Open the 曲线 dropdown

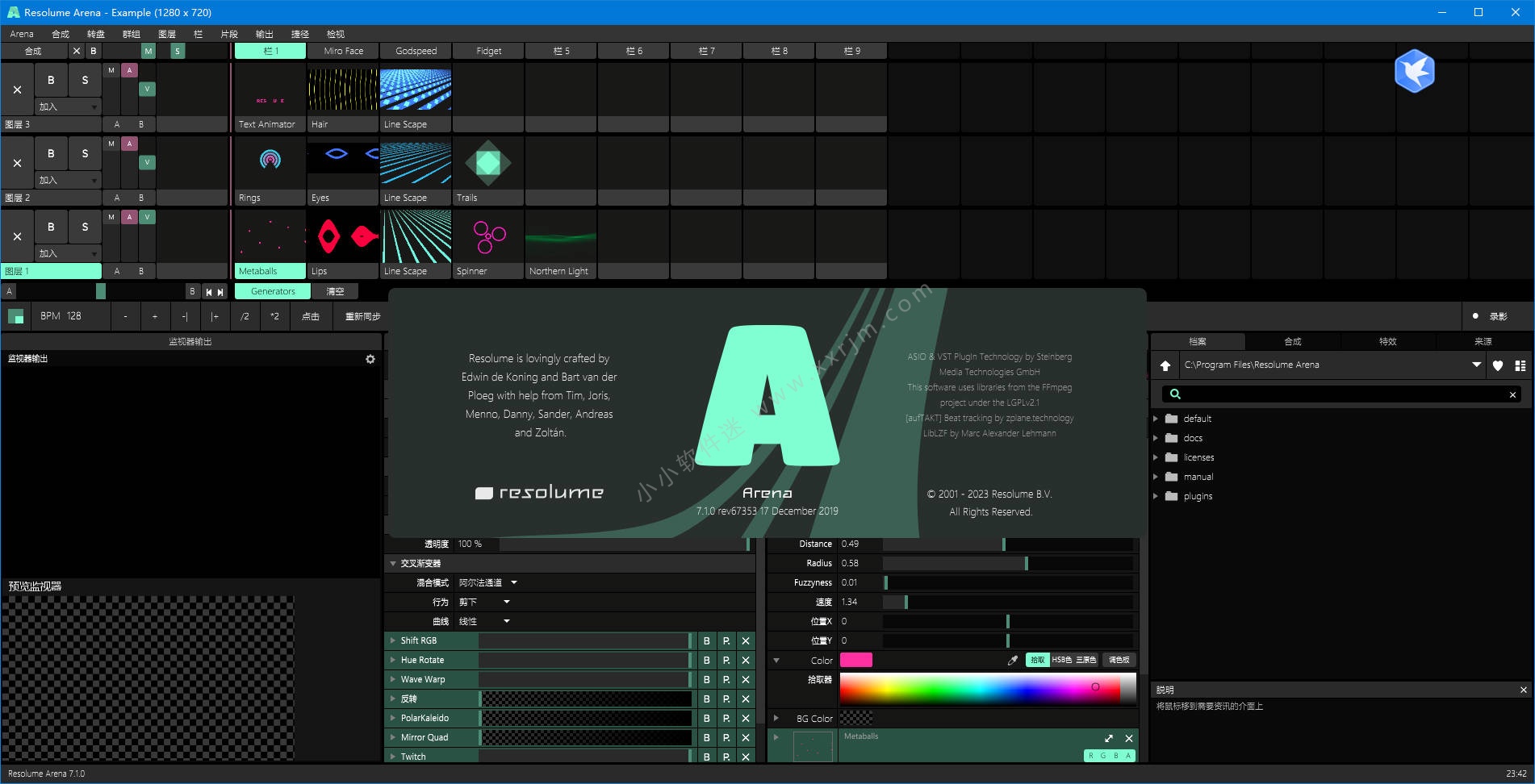484,621
